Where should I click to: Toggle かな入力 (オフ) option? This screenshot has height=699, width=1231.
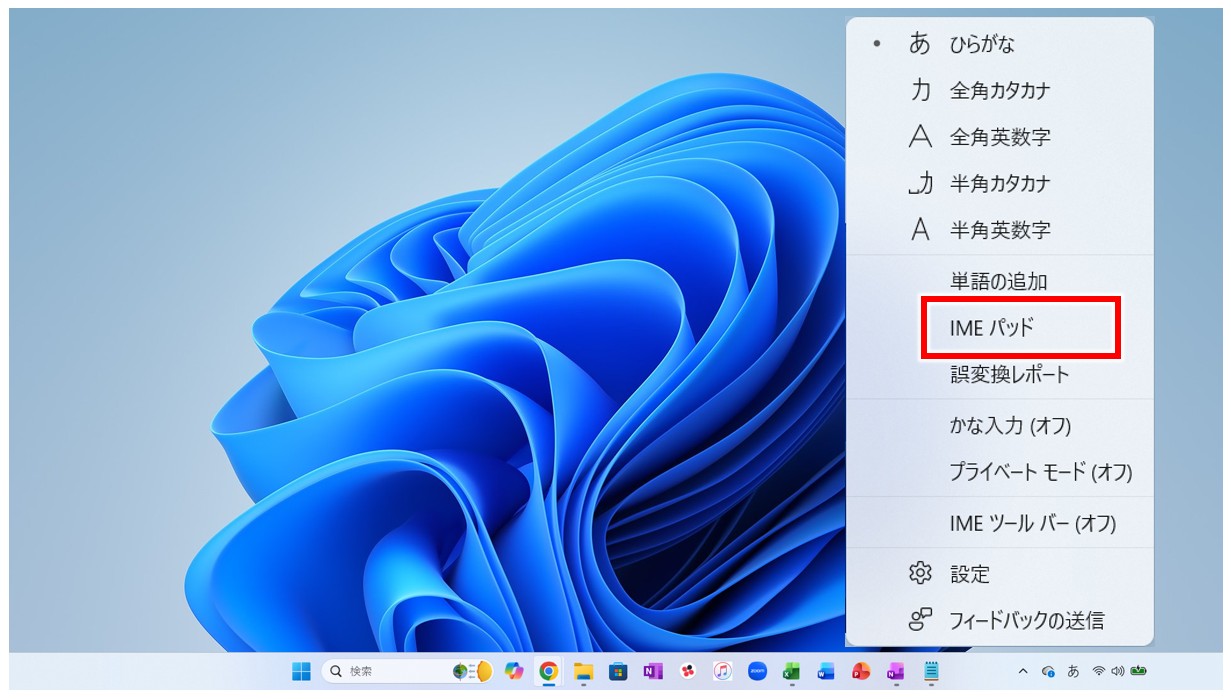coord(999,426)
